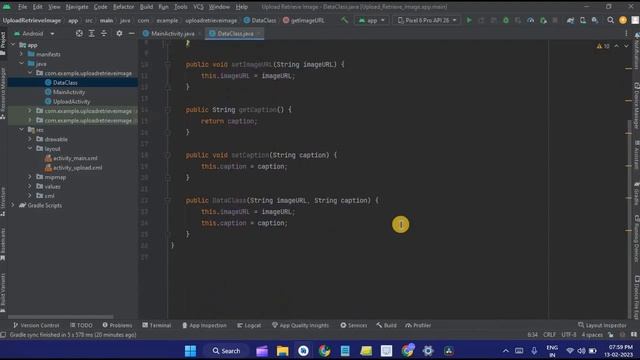Image resolution: width=640 pixels, height=360 pixels.
Task: Collapse the res folder
Action: [22, 130]
